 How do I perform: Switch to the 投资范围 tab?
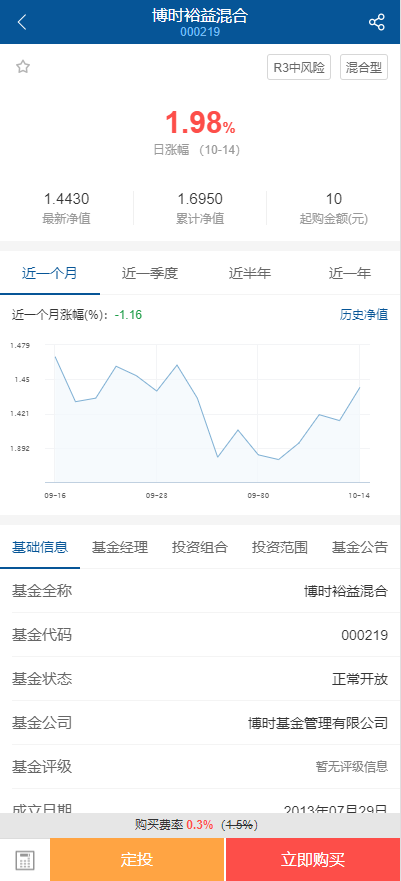[280, 547]
